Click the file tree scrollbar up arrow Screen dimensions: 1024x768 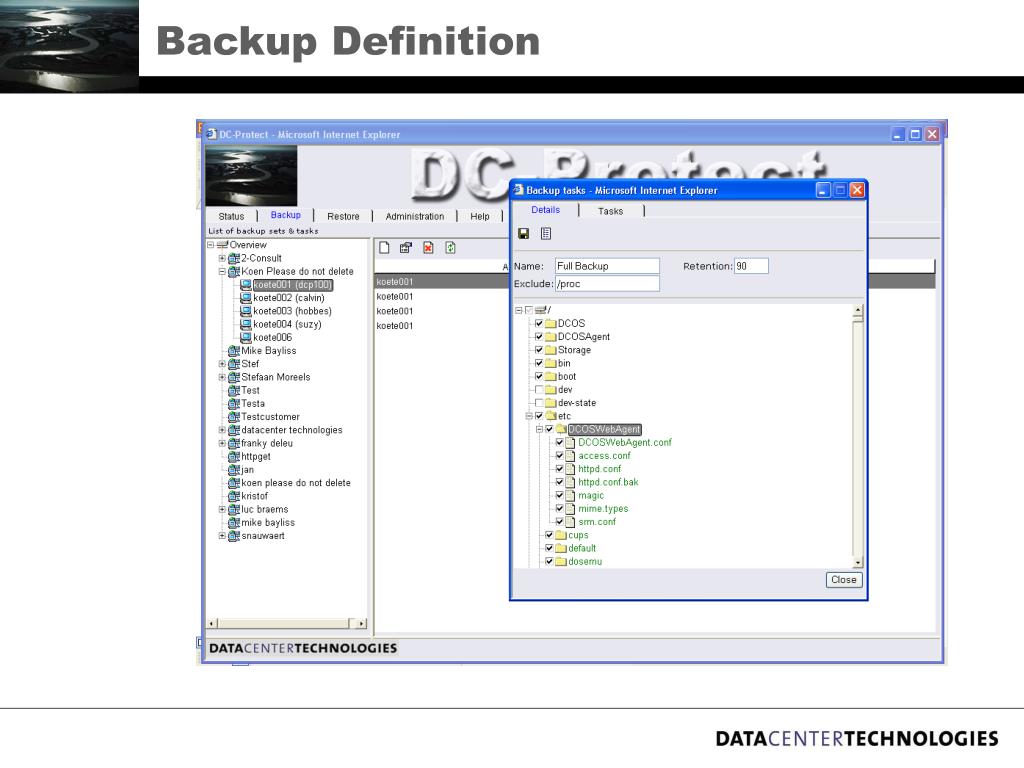click(x=857, y=310)
